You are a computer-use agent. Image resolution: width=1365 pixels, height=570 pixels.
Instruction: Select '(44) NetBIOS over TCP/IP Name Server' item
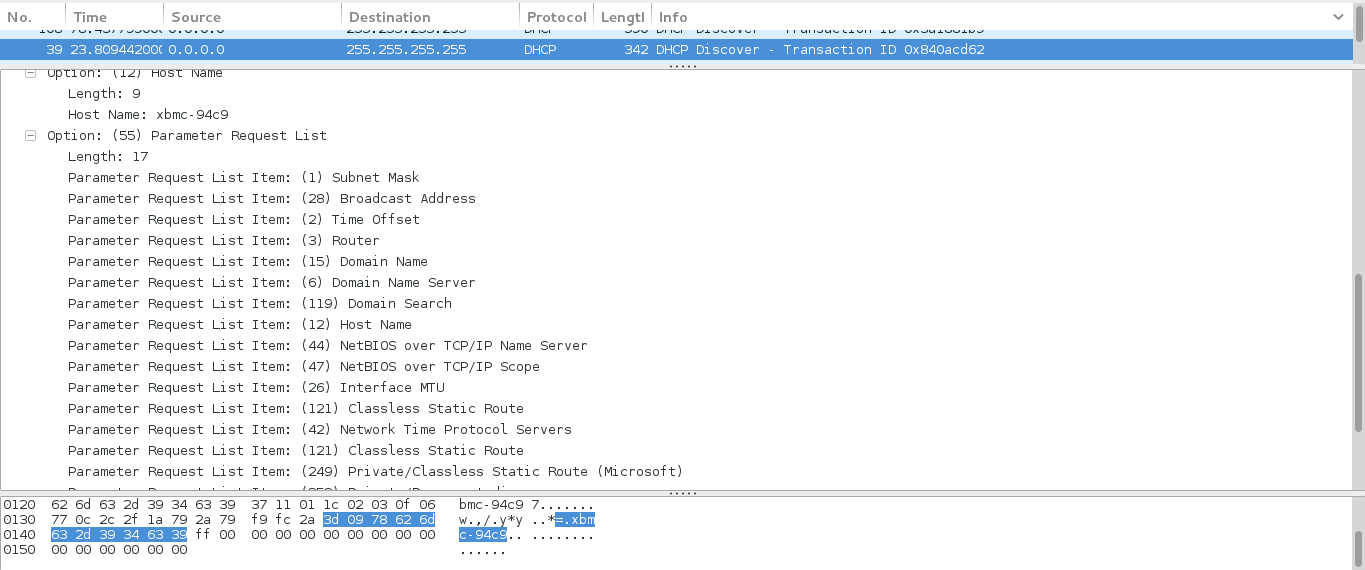(x=327, y=346)
